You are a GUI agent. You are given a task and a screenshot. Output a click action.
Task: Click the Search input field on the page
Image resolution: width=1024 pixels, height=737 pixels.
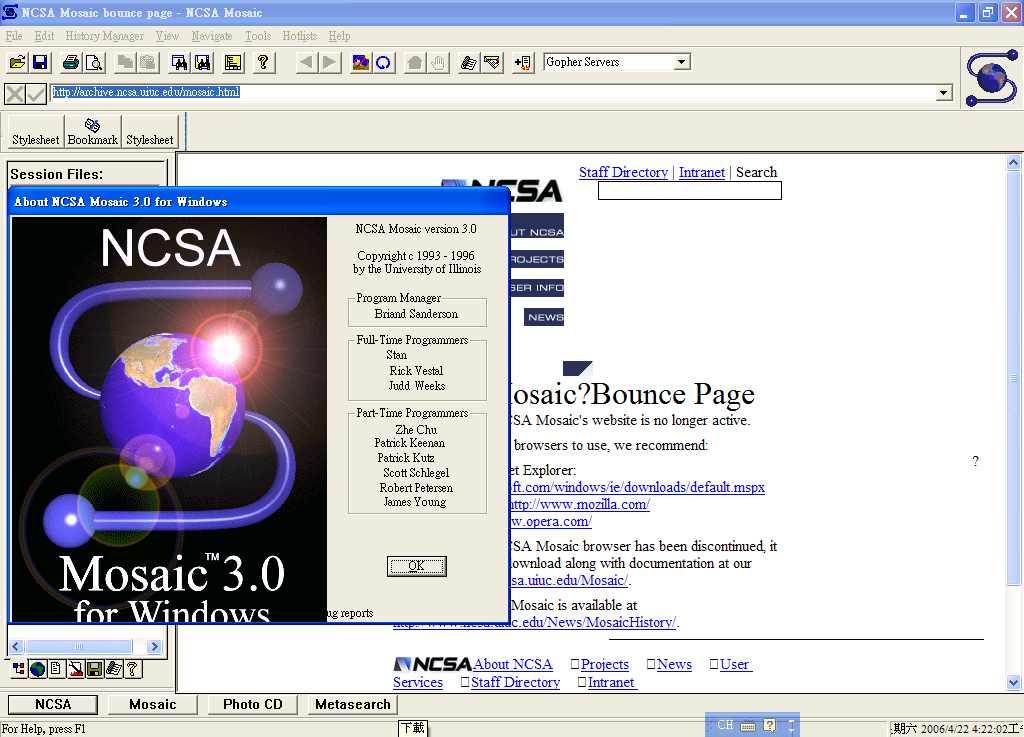[x=689, y=191]
